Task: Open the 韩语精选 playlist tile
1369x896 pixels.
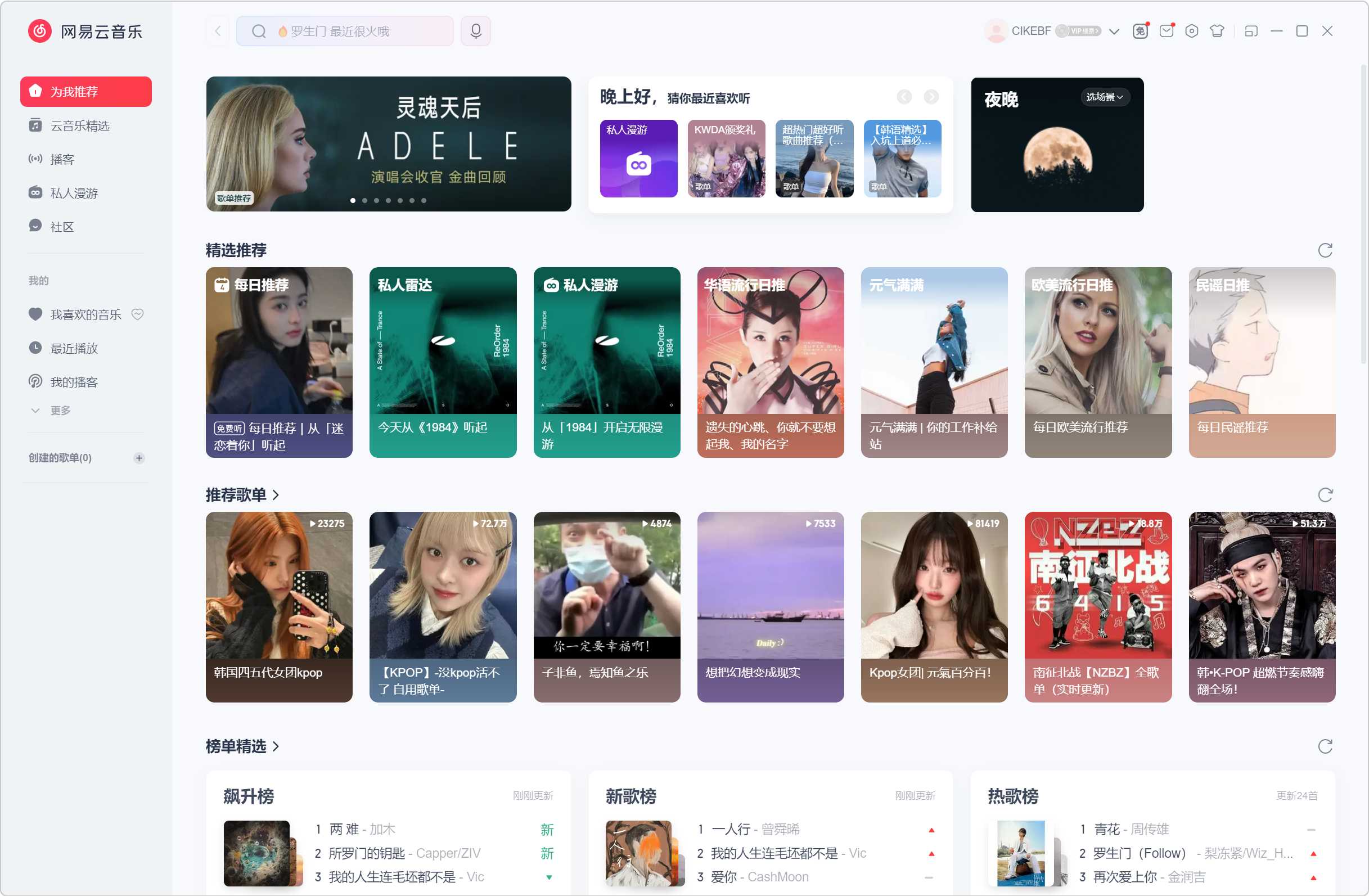Action: pyautogui.click(x=902, y=158)
